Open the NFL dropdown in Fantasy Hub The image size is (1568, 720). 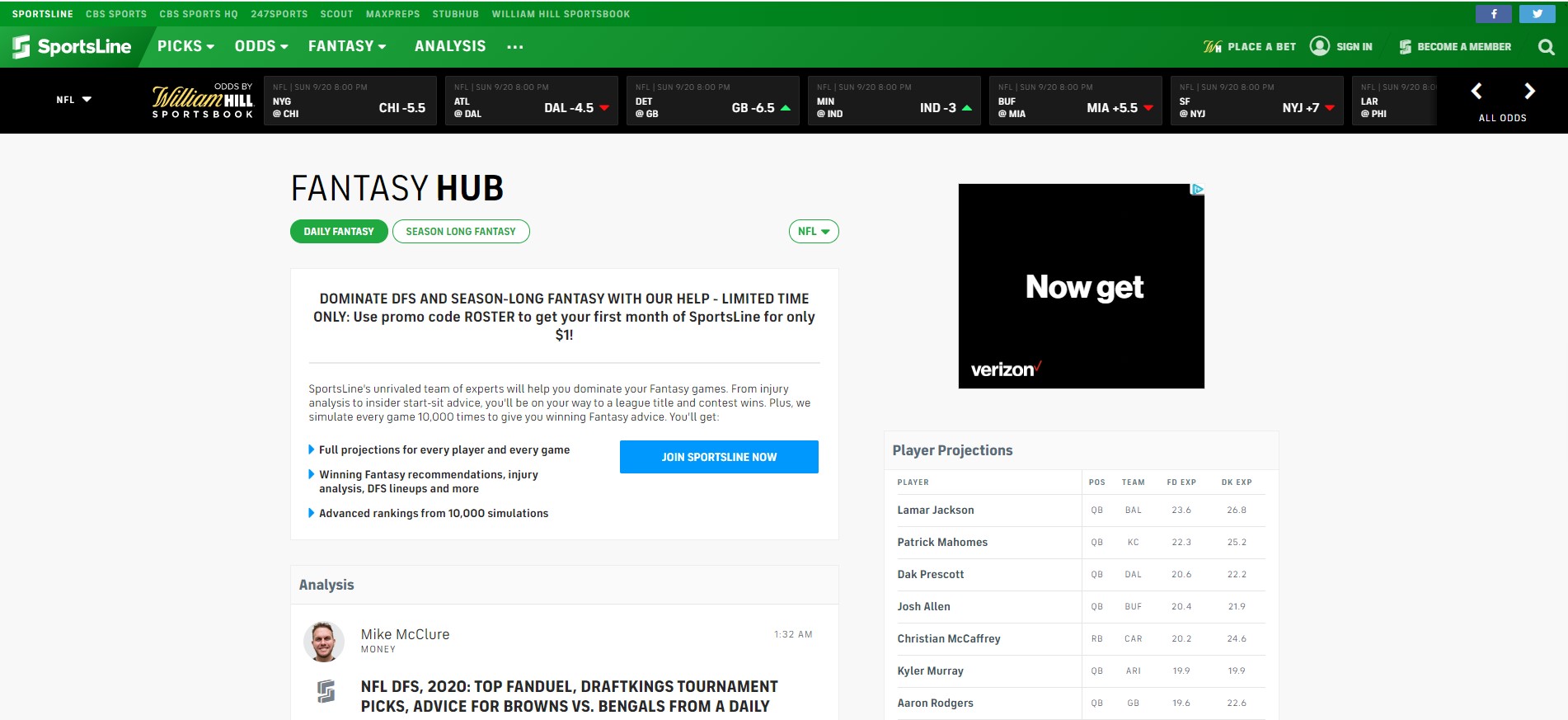814,232
